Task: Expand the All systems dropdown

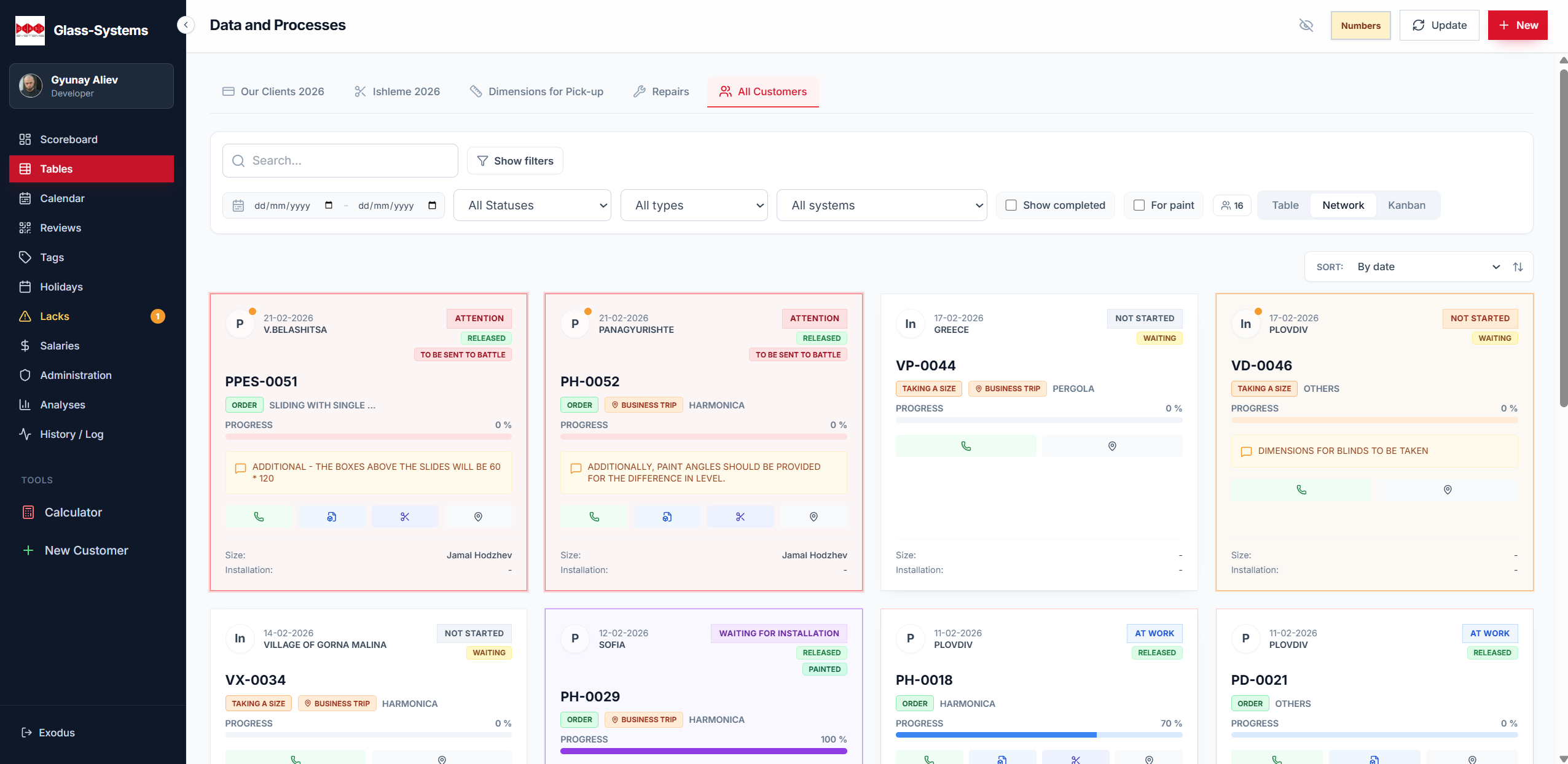Action: click(x=882, y=205)
